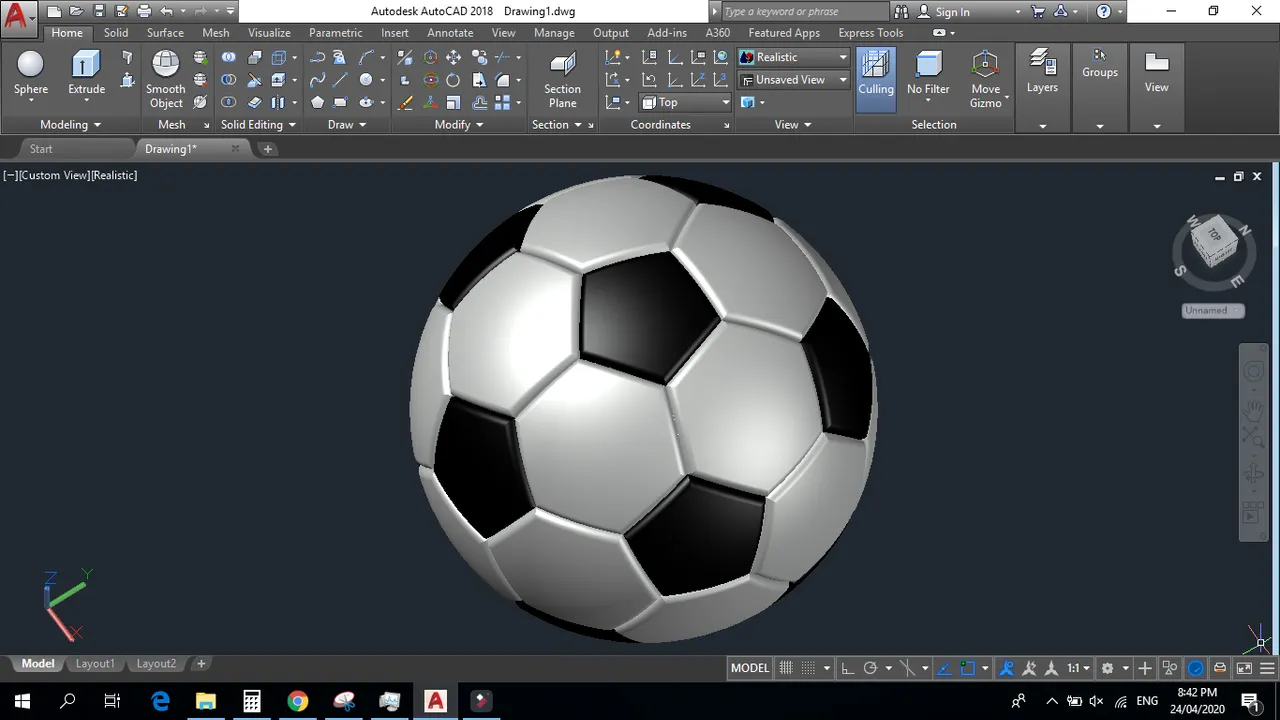Open the Layers panel button

coord(1042,72)
